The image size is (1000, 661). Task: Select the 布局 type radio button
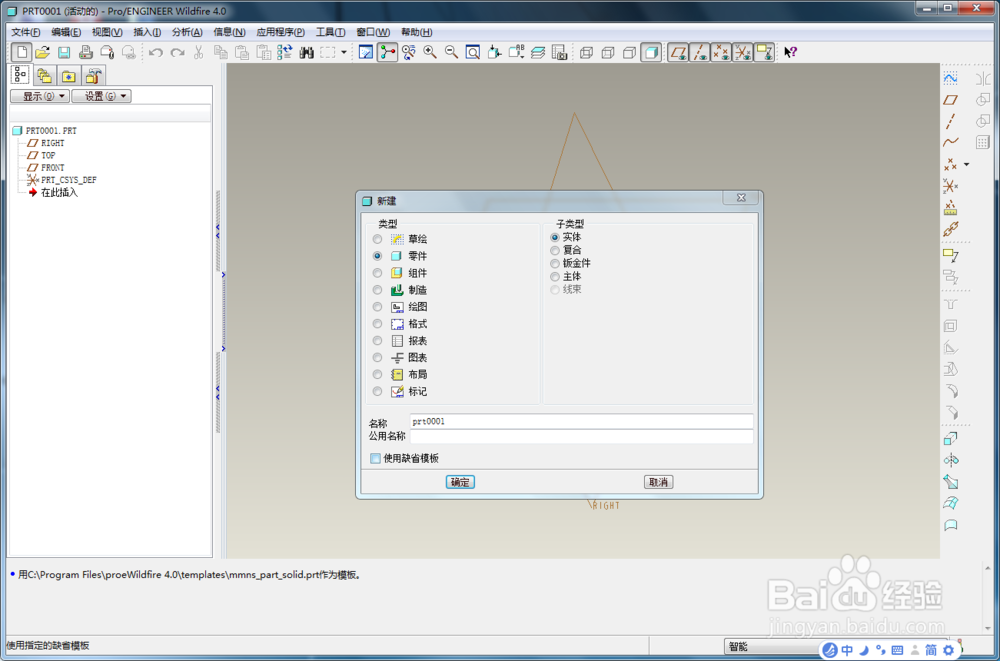click(378, 375)
